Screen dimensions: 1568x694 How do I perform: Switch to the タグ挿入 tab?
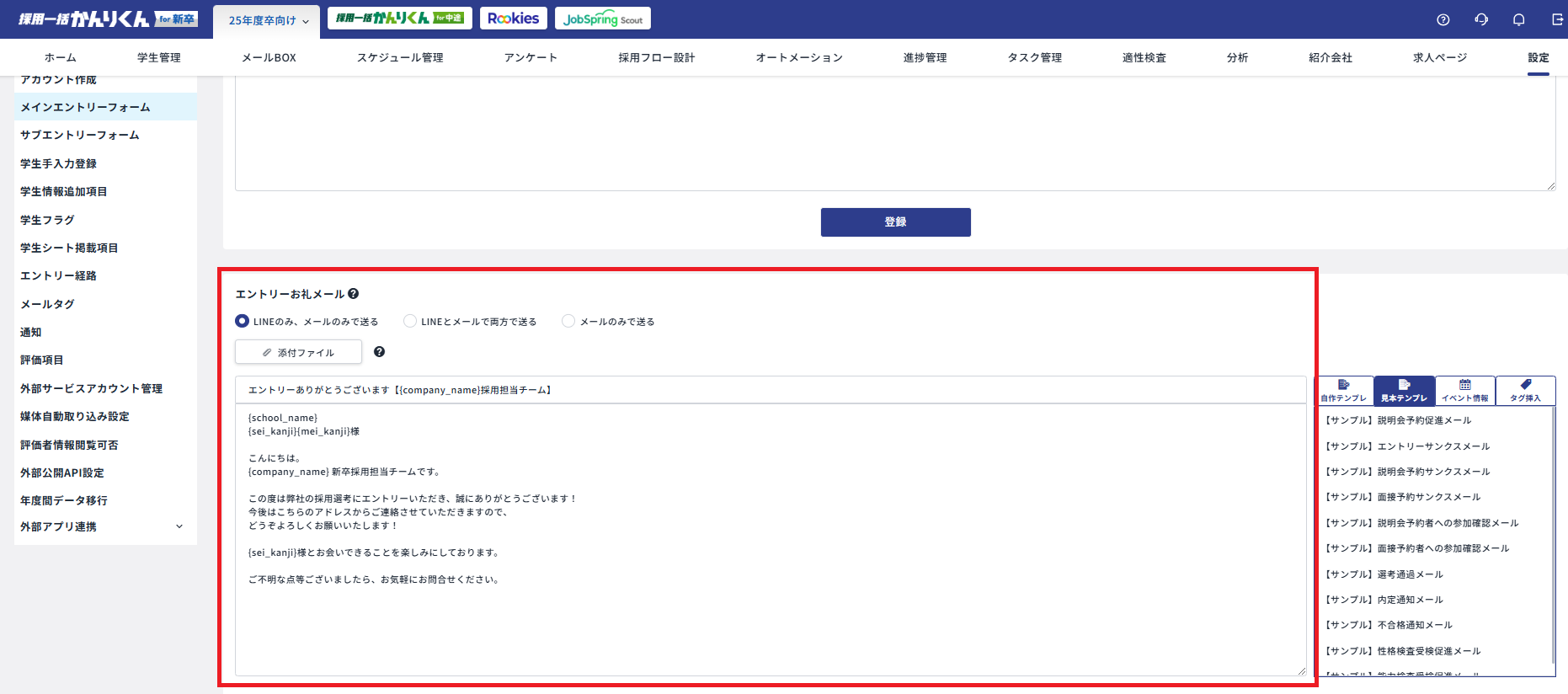click(1525, 391)
